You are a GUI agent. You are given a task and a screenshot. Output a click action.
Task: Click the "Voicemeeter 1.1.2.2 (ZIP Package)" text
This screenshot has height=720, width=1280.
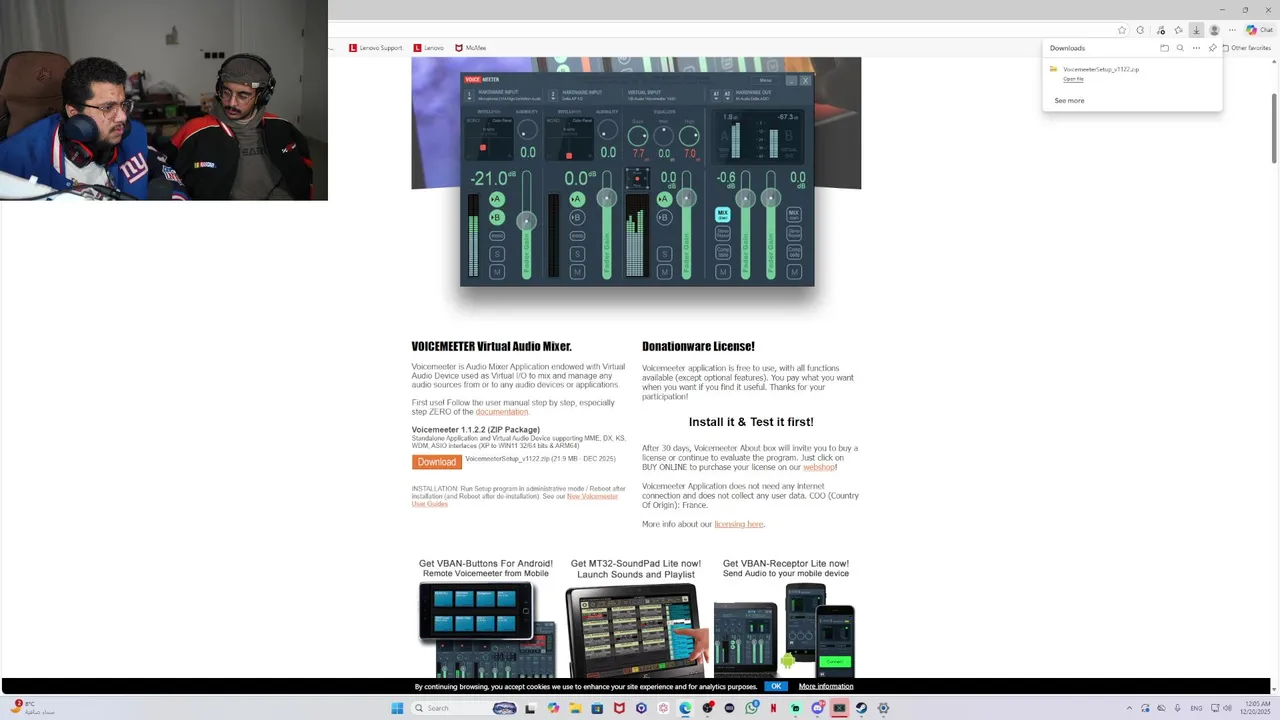[x=476, y=430]
